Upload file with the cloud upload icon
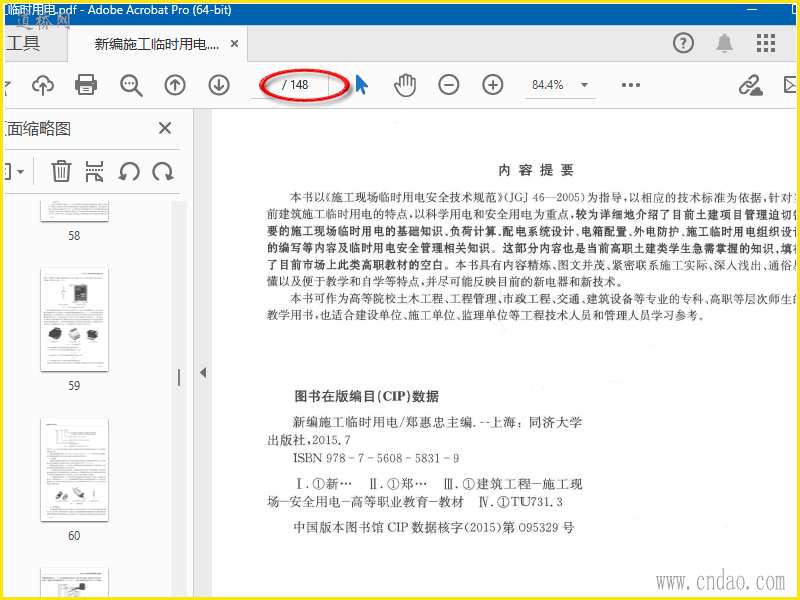The height and width of the screenshot is (600, 800). click(x=43, y=85)
